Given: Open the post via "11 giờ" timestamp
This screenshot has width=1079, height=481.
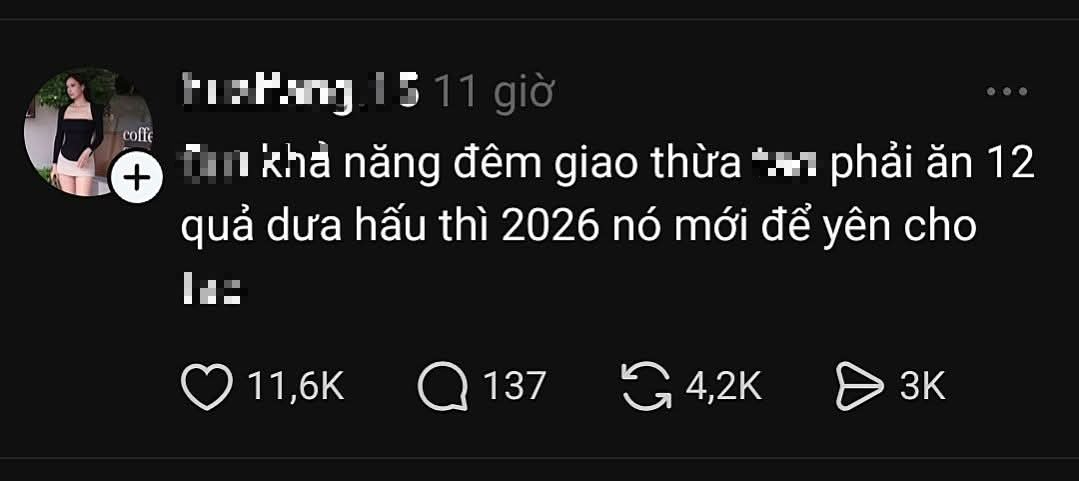Looking at the screenshot, I should (494, 92).
